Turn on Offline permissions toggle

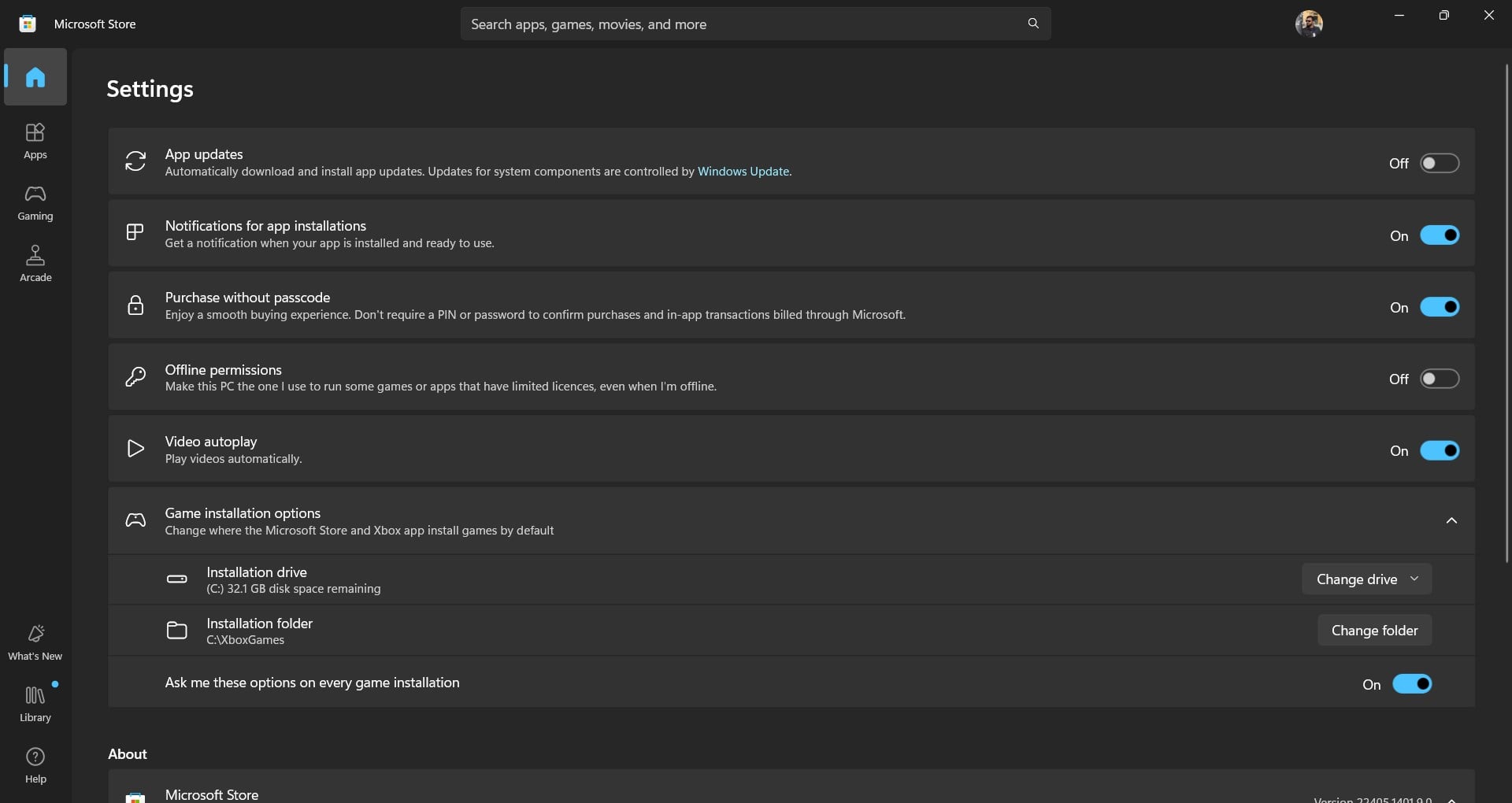pyautogui.click(x=1440, y=379)
